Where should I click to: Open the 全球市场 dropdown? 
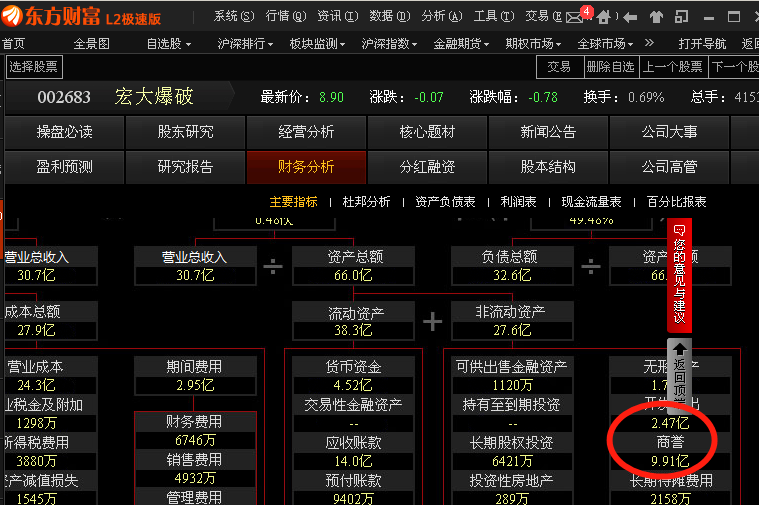click(605, 44)
